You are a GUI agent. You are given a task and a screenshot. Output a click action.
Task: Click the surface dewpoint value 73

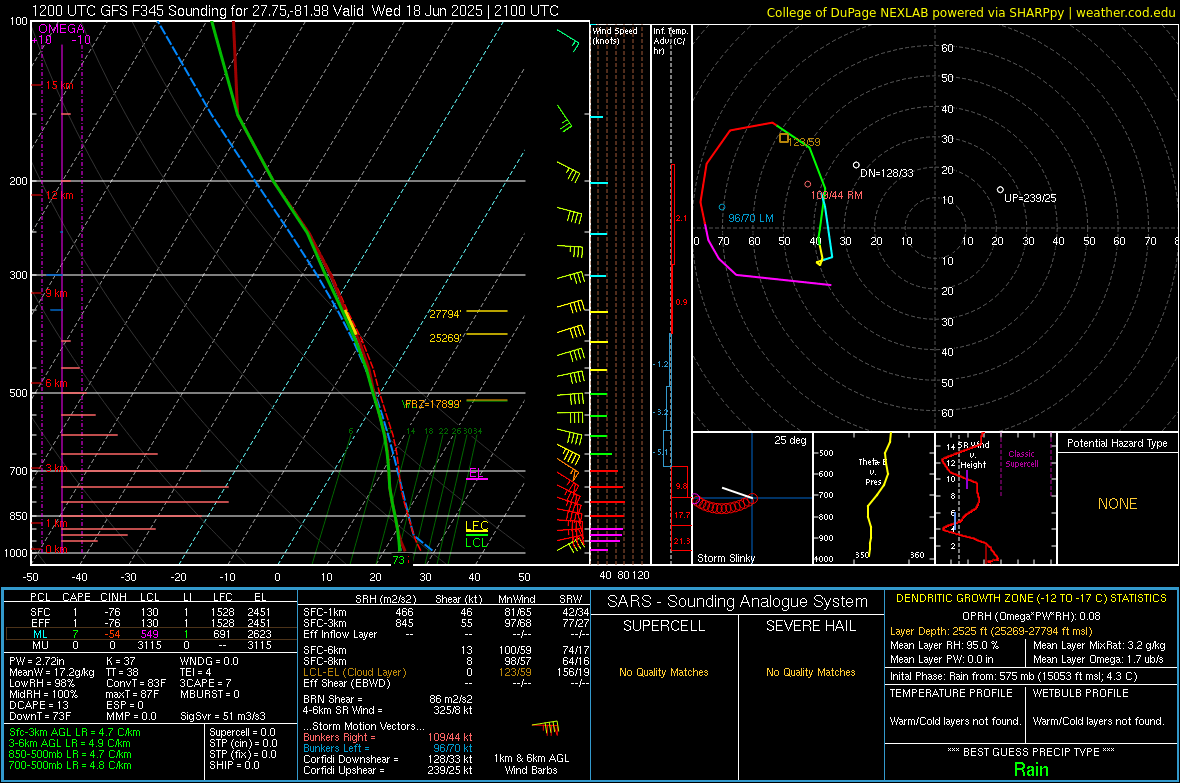point(399,560)
